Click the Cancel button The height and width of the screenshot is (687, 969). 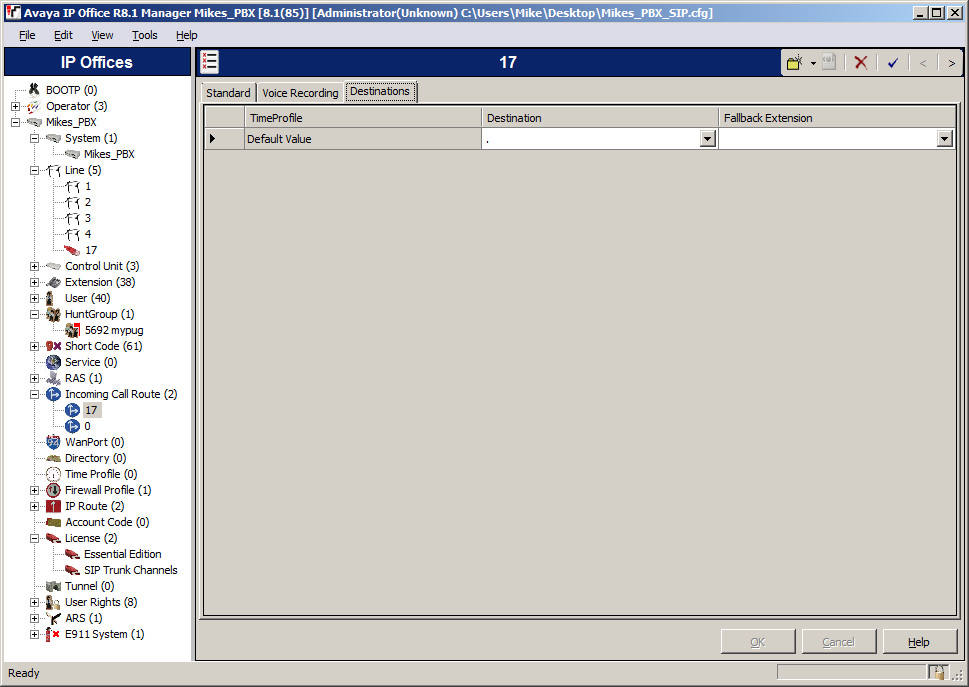[x=839, y=642]
